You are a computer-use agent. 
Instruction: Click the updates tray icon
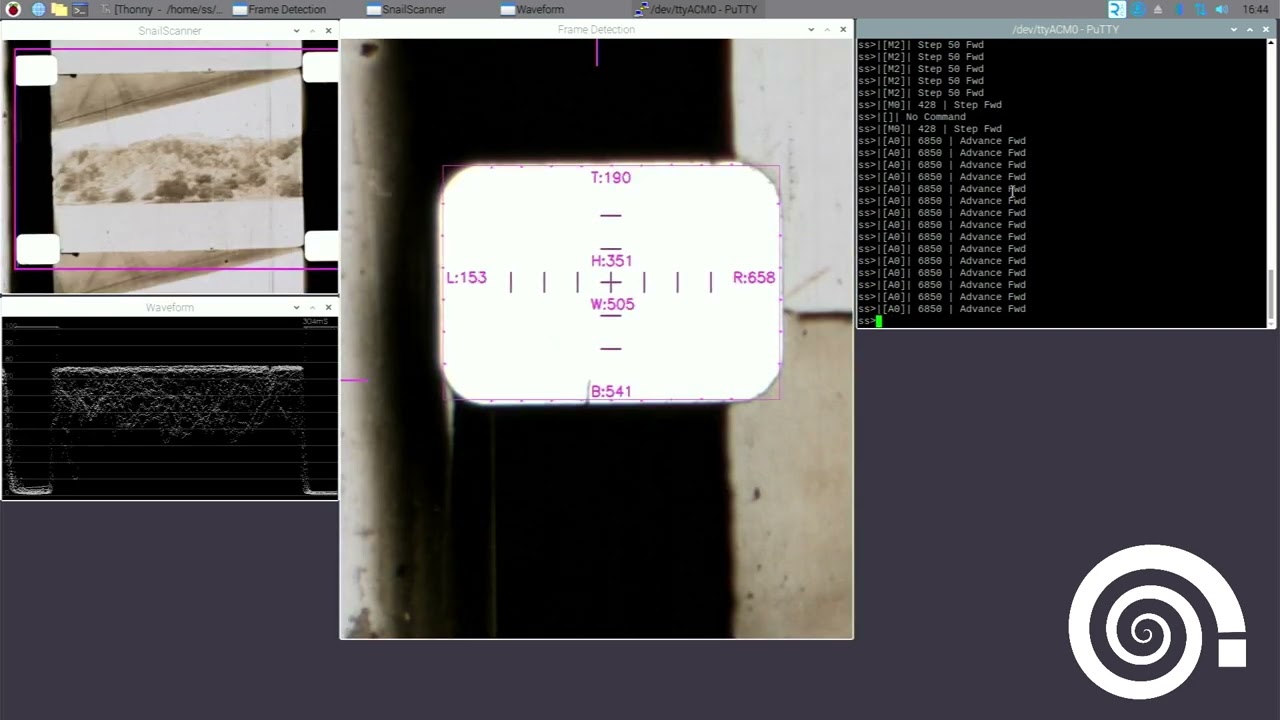pos(1138,9)
